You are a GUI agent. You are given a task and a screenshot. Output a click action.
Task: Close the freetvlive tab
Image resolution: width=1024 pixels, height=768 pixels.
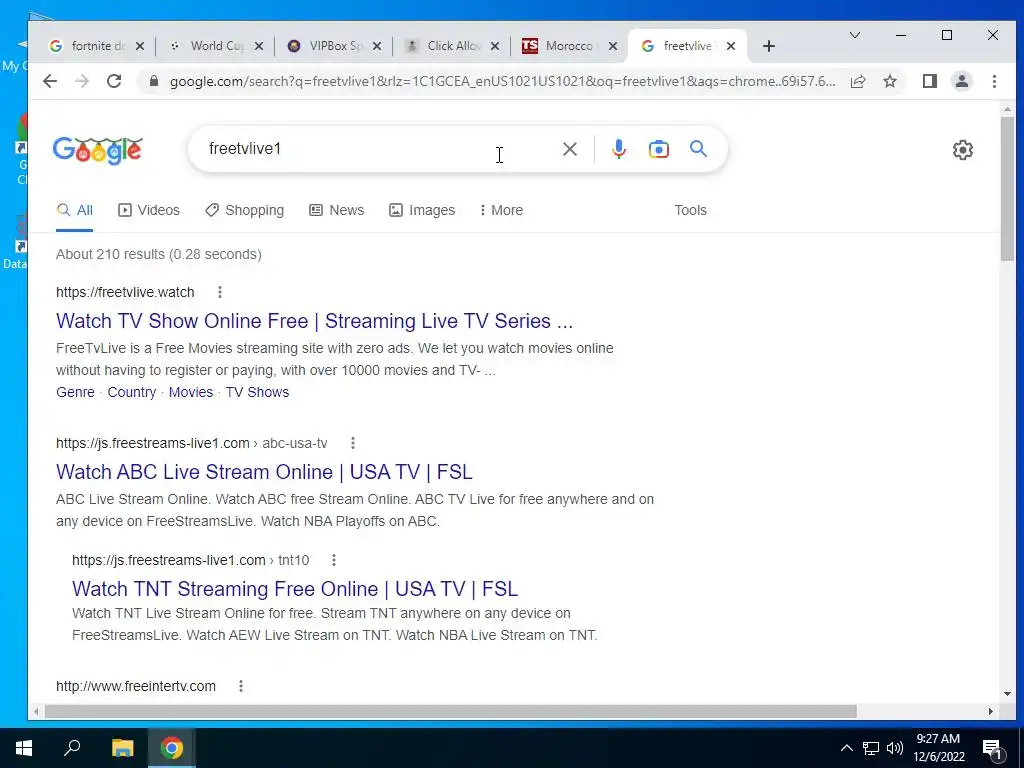coord(731,46)
